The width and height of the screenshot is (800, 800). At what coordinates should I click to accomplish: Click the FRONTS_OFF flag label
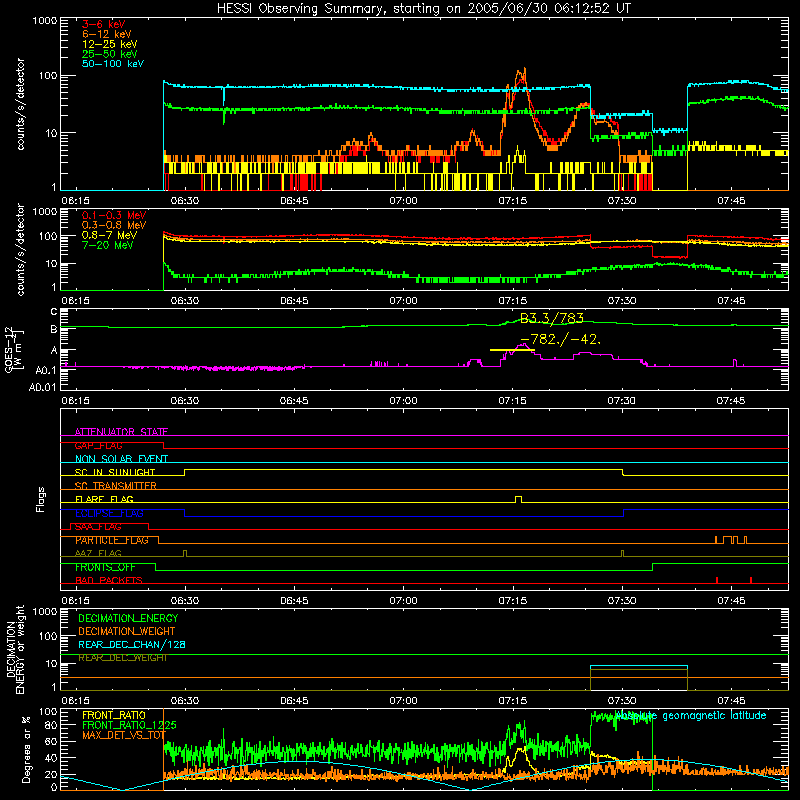coord(105,567)
